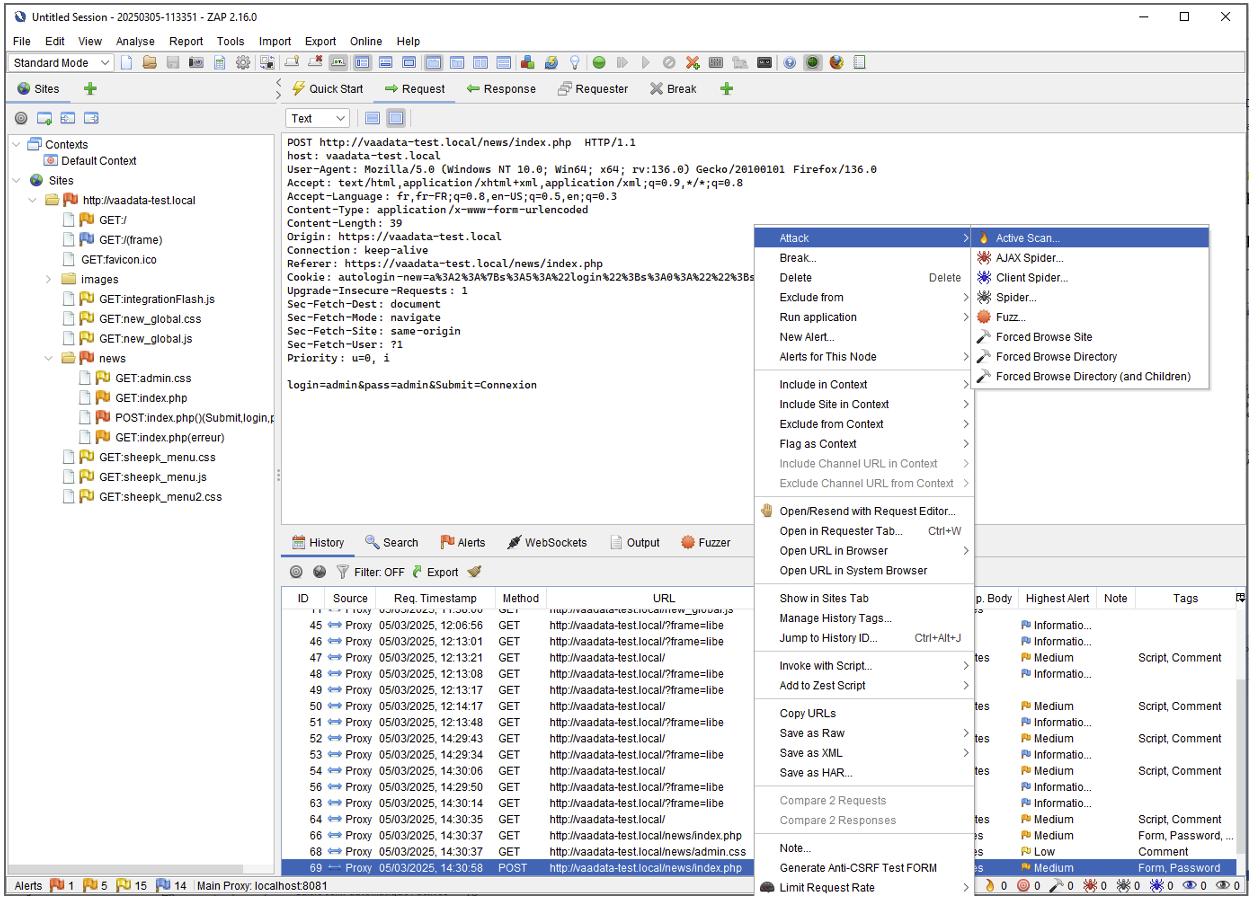Toggle Filter OFF in the History panel

point(379,571)
